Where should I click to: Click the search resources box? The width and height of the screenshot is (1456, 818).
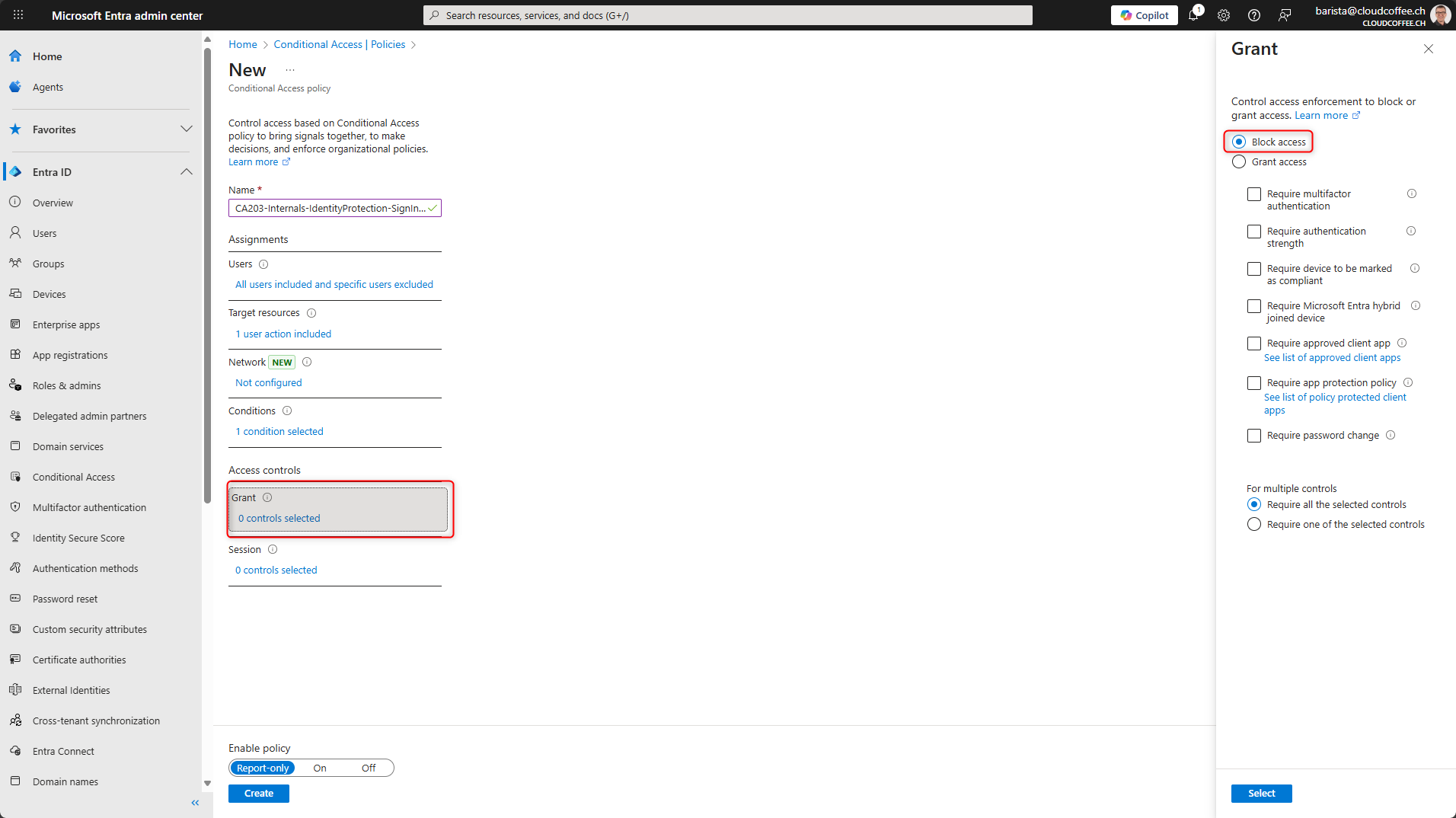tap(728, 15)
